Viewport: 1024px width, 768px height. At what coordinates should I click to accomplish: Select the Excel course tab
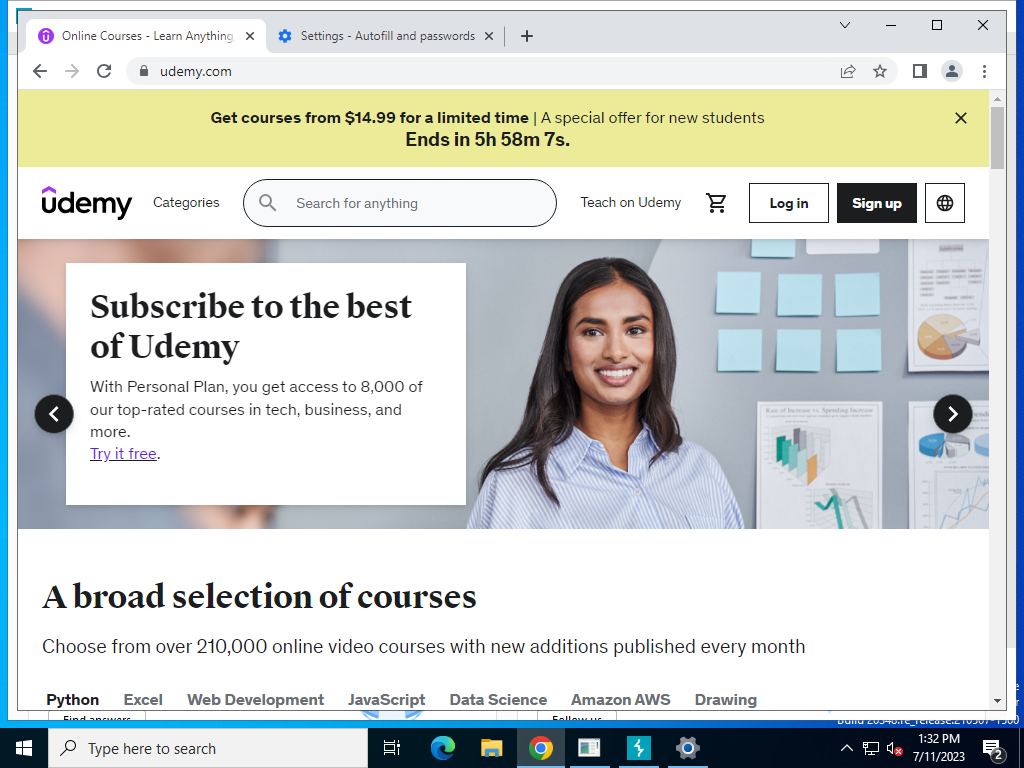pyautogui.click(x=143, y=699)
